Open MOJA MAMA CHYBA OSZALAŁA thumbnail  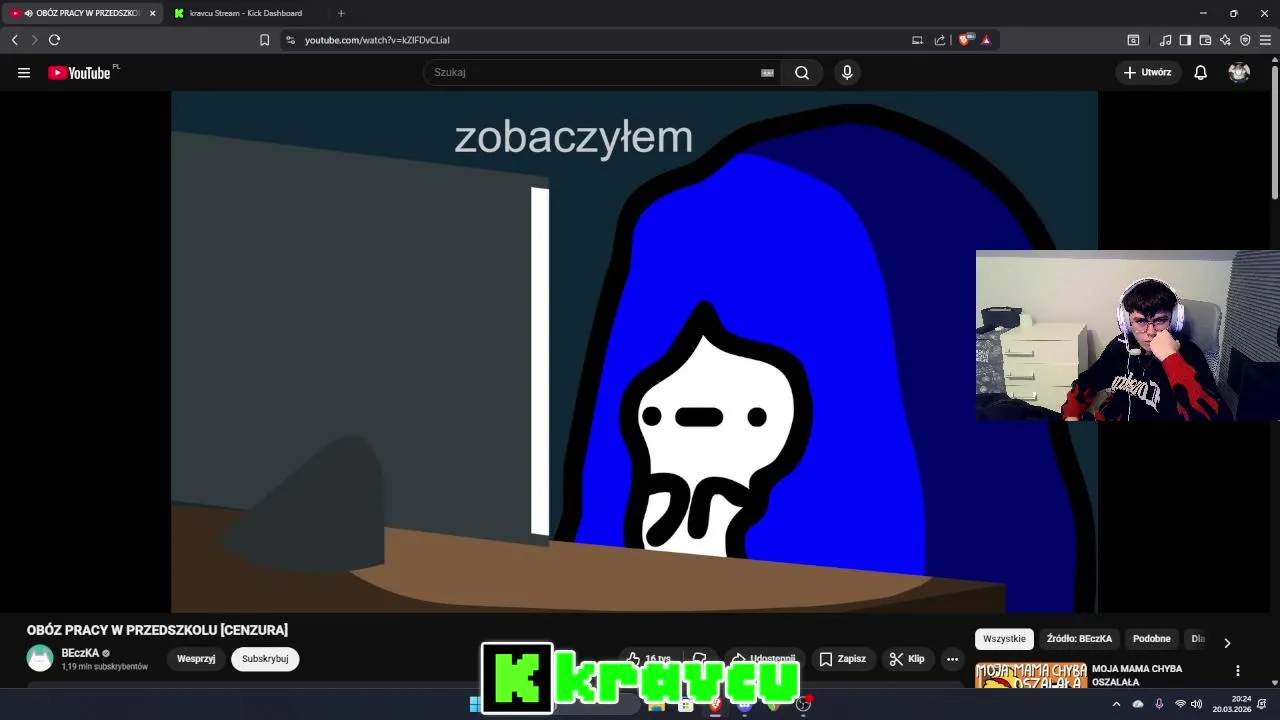(1031, 675)
